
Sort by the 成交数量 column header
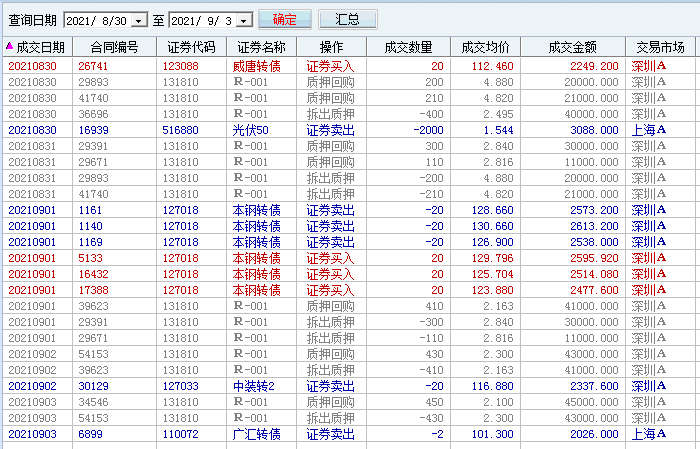click(x=408, y=47)
